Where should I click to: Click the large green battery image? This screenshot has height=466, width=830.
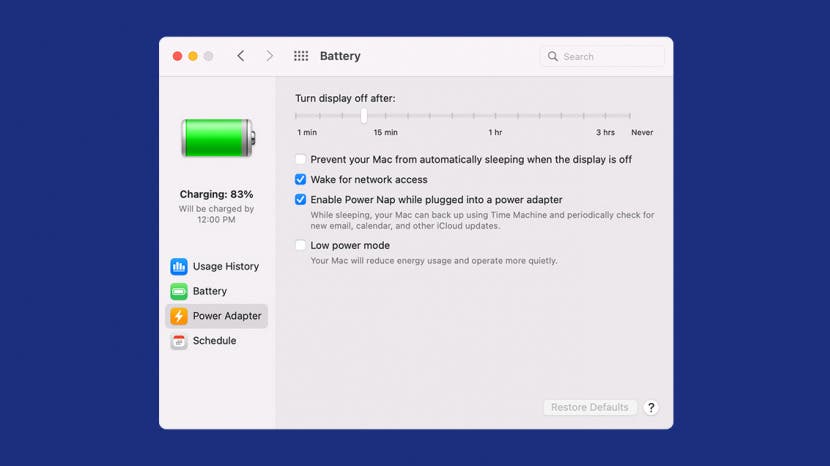point(218,138)
